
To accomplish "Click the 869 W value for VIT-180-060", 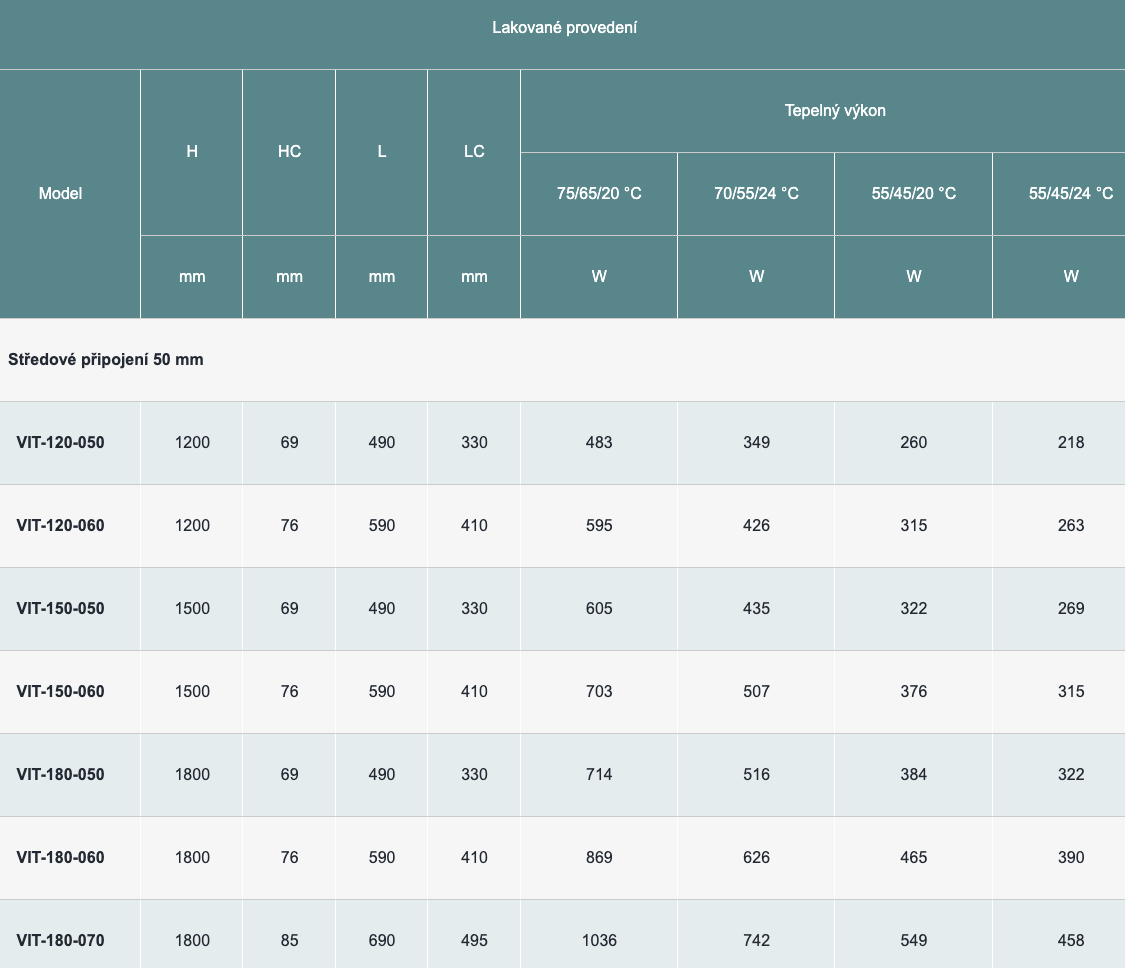I will [x=599, y=858].
